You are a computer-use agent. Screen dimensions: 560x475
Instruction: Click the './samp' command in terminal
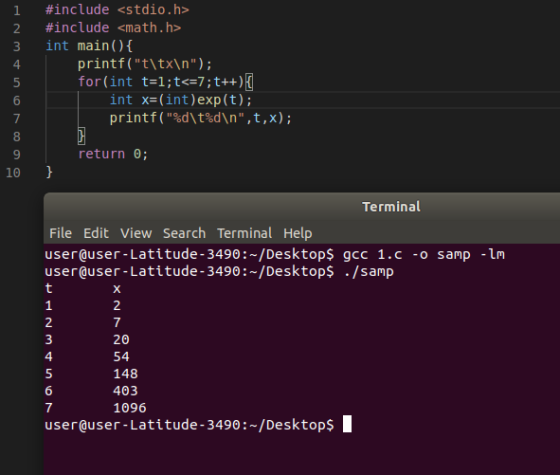[368, 272]
